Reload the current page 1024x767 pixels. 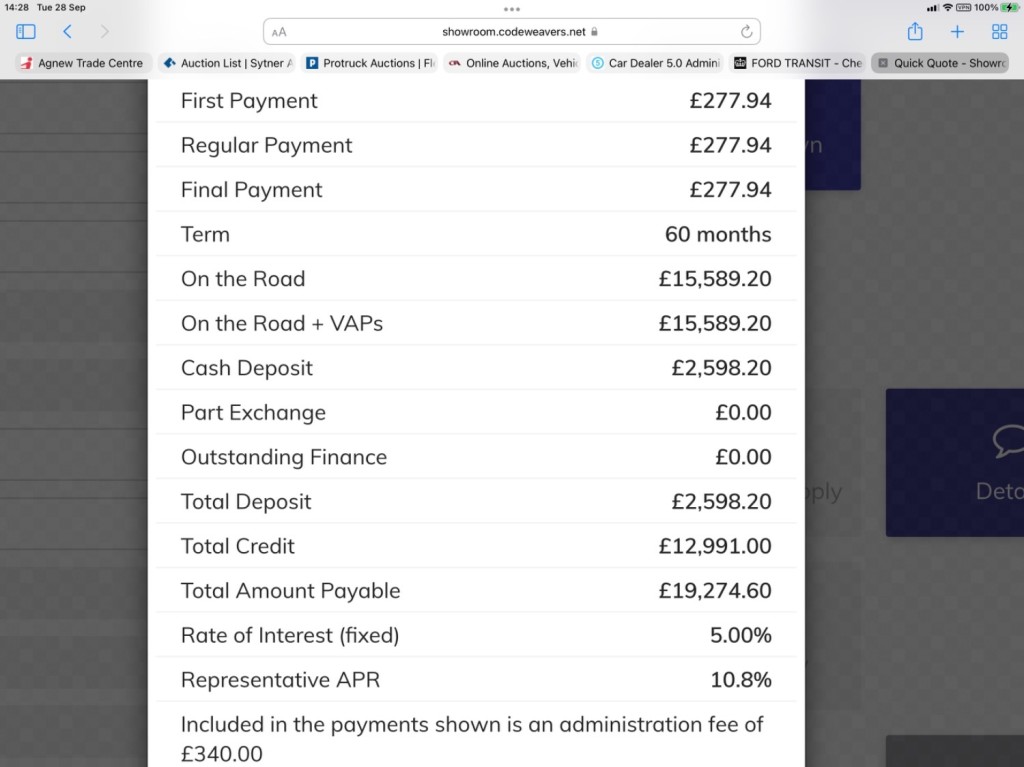click(x=746, y=32)
